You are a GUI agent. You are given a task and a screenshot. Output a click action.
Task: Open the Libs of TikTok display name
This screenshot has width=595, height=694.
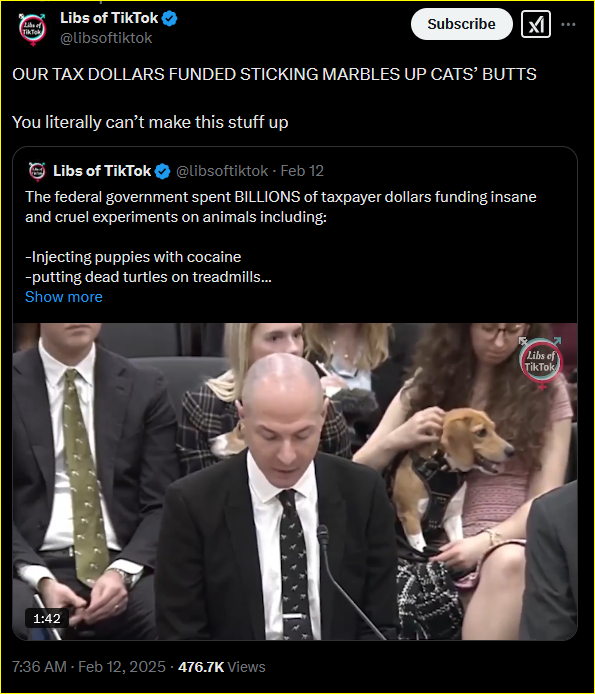109,18
